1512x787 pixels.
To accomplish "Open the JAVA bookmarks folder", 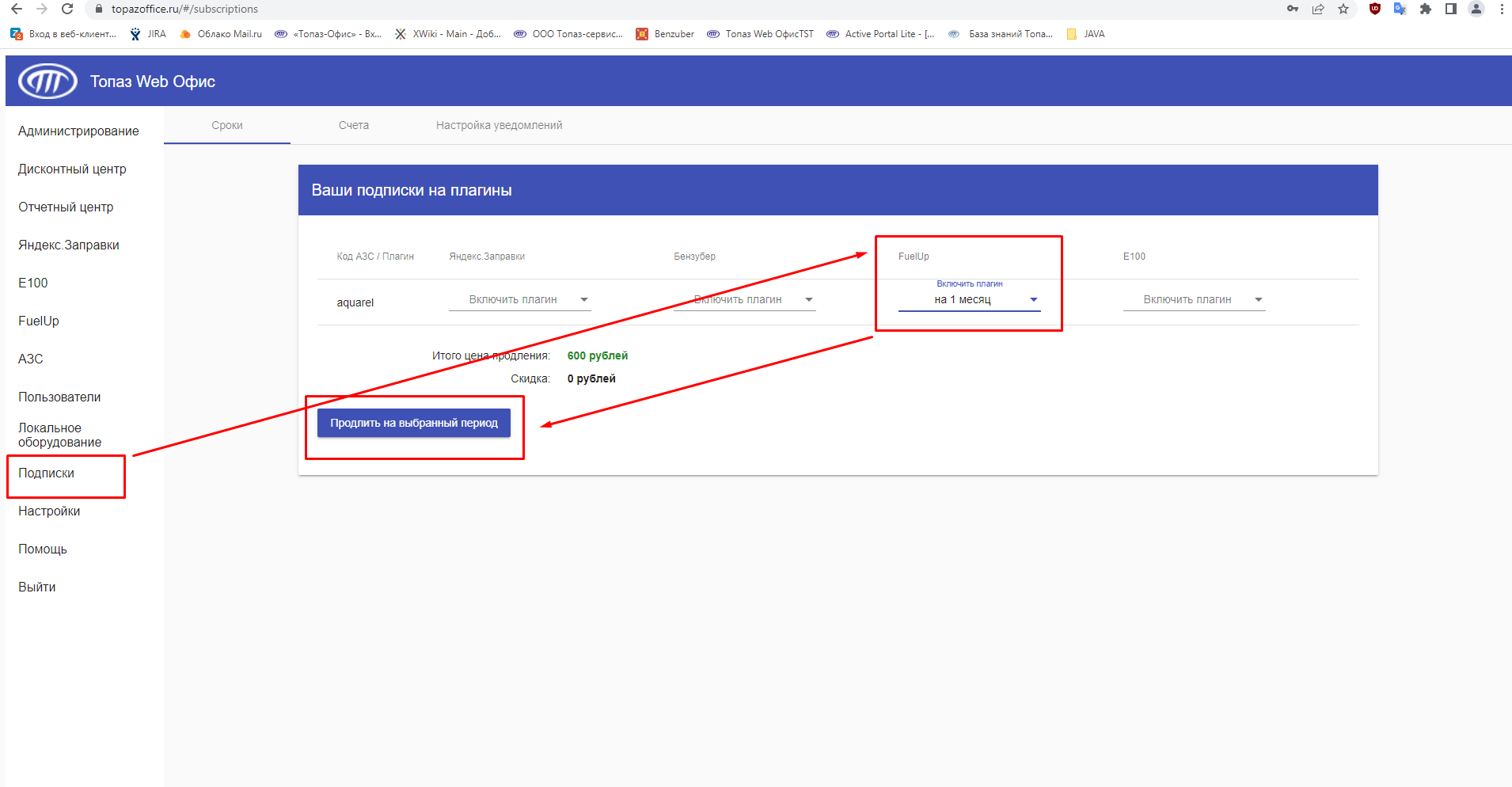I will [1085, 34].
